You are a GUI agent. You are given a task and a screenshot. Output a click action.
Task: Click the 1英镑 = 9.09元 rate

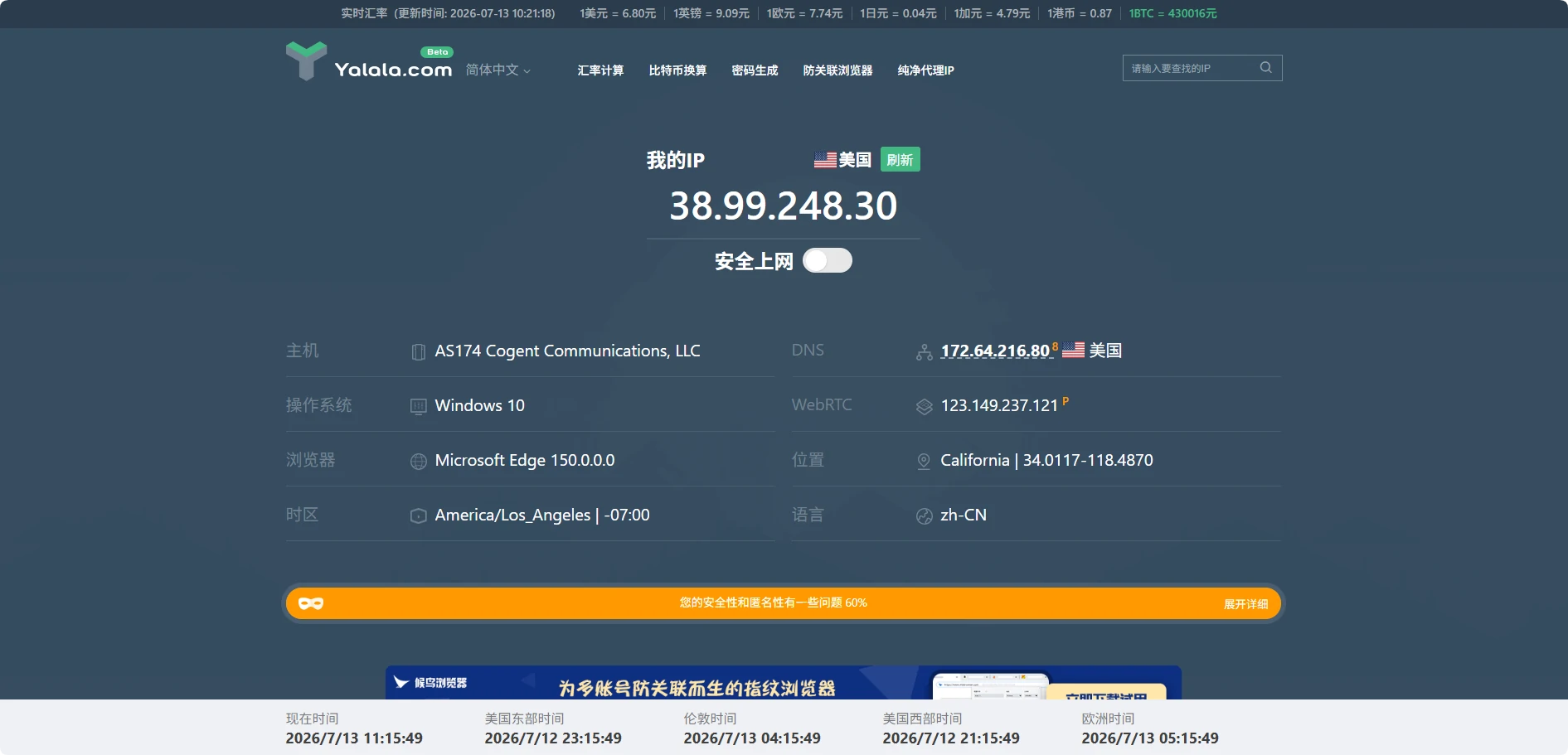pos(711,13)
